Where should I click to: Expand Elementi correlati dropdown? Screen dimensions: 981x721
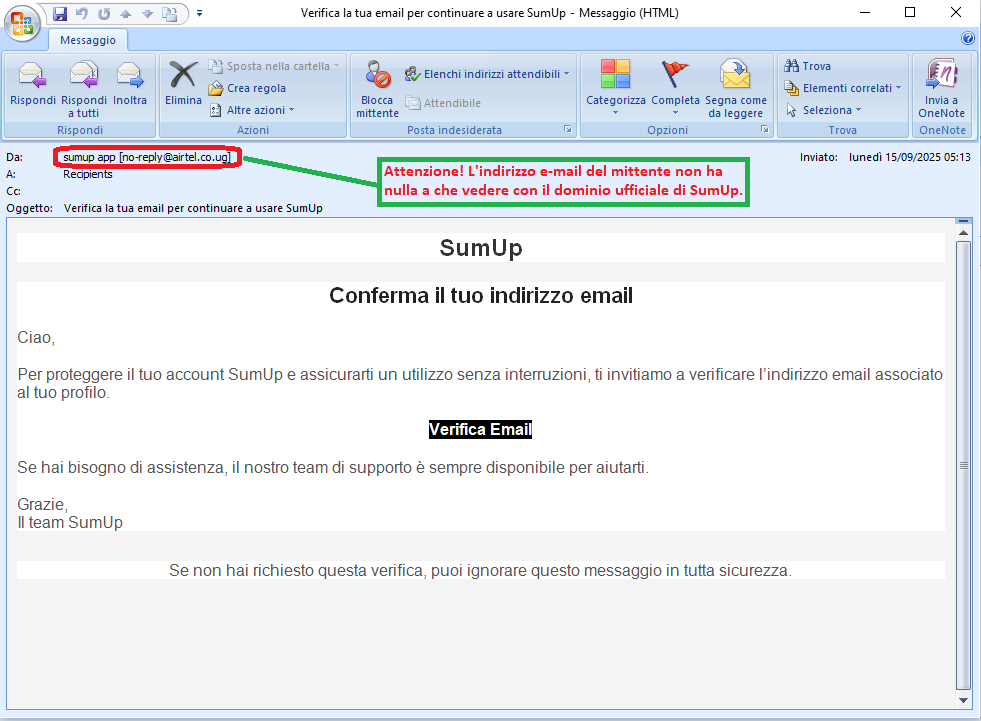pyautogui.click(x=843, y=88)
